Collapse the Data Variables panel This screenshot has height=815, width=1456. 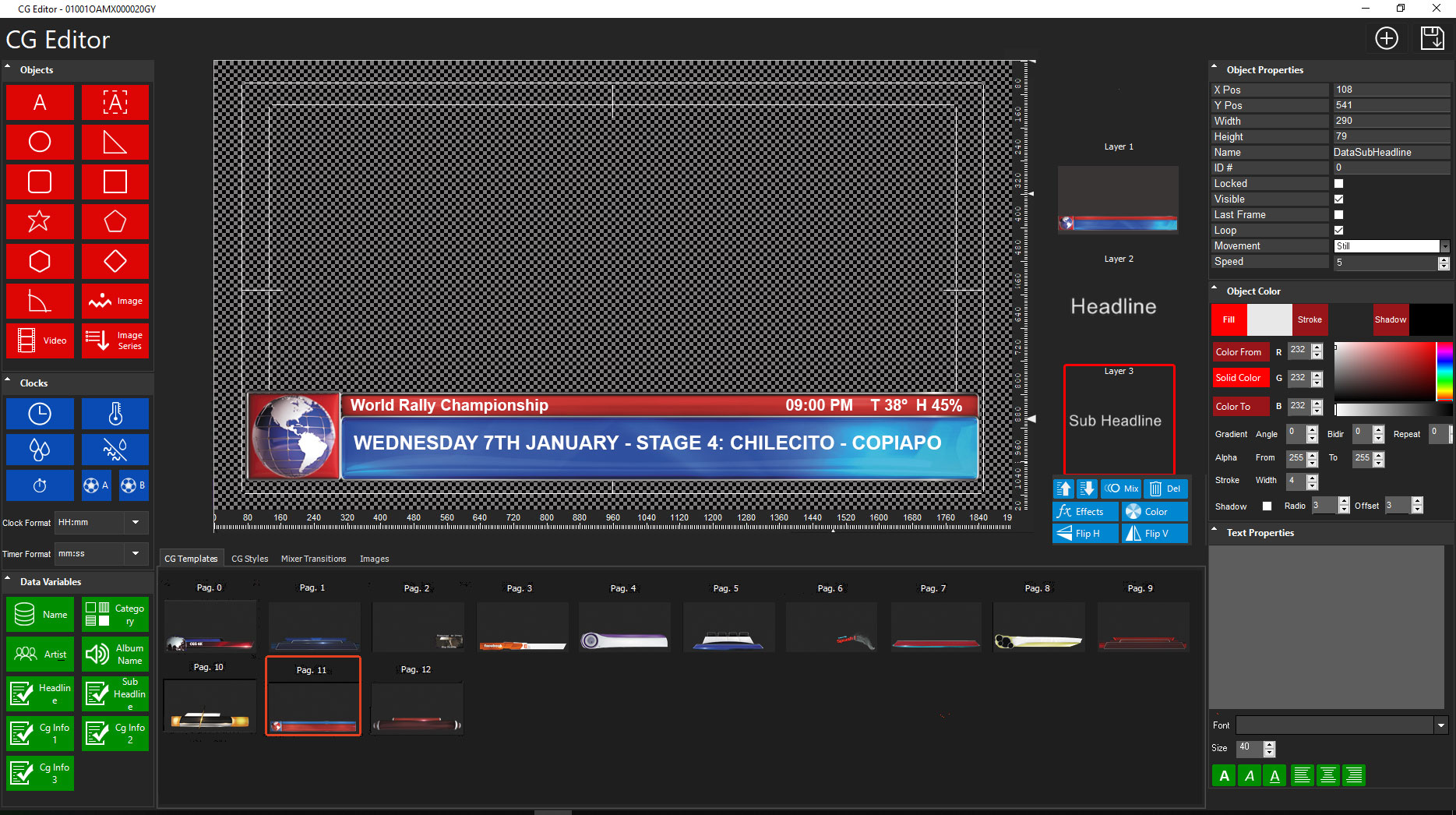[x=8, y=579]
